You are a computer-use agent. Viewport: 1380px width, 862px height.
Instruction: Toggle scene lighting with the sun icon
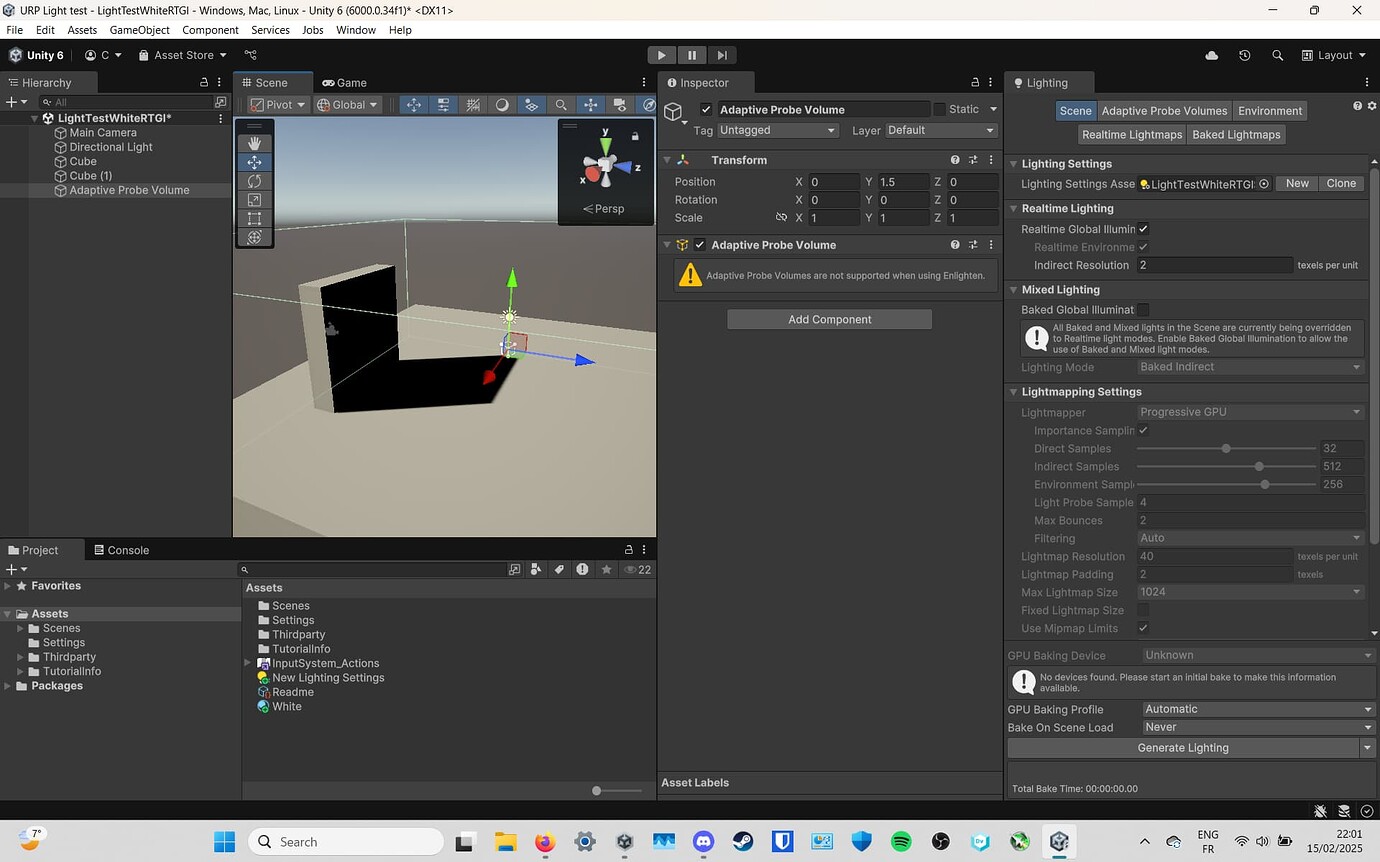tap(503, 104)
